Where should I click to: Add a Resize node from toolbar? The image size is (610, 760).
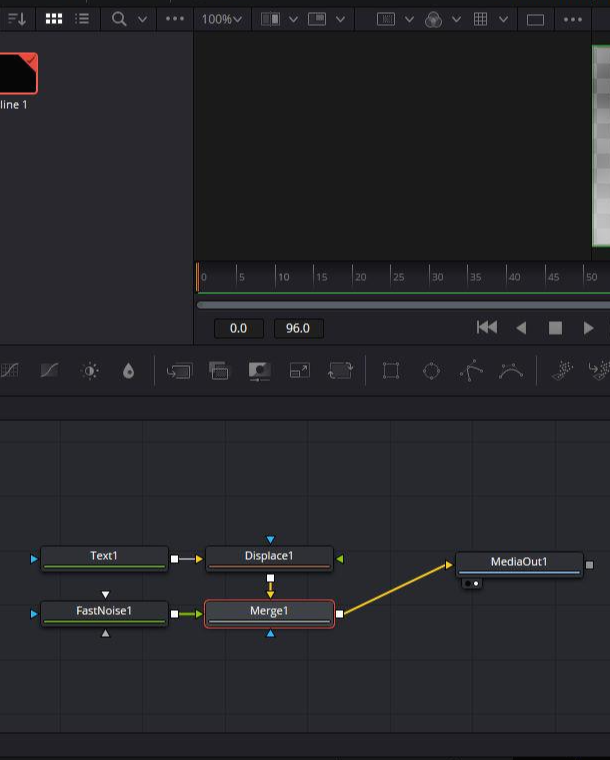(x=299, y=371)
